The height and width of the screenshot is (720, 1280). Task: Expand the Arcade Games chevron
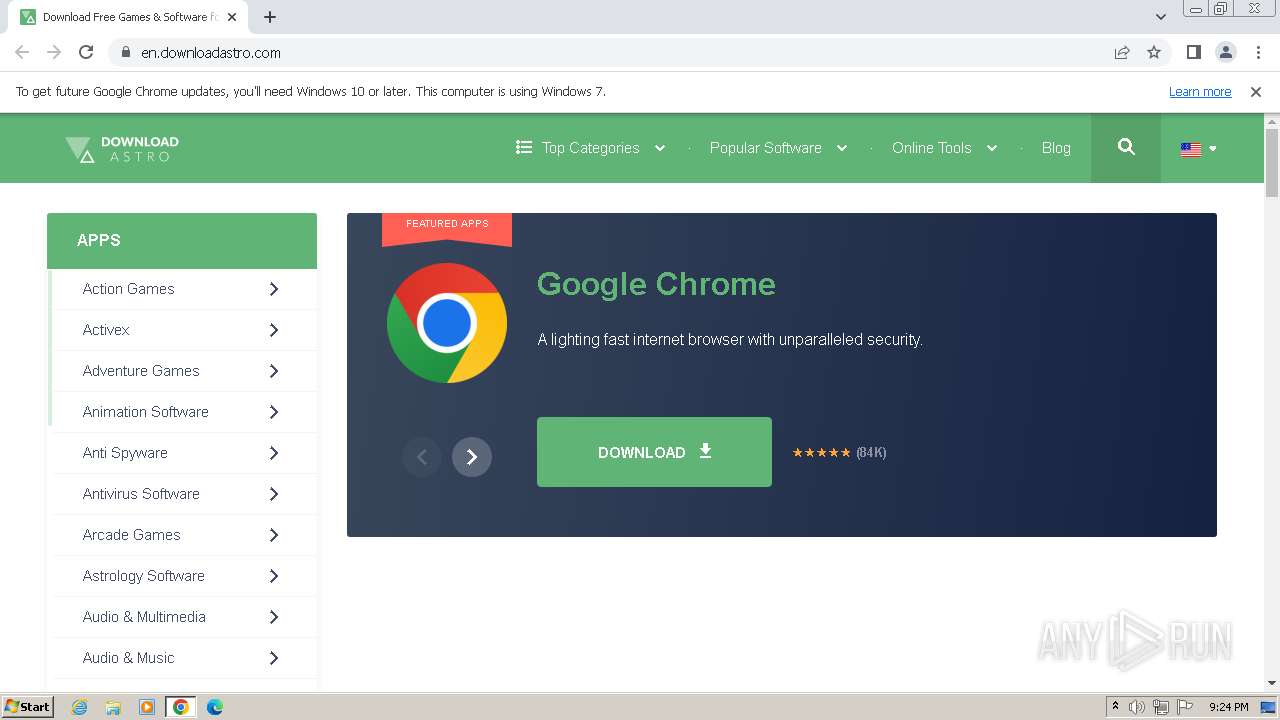pos(274,535)
